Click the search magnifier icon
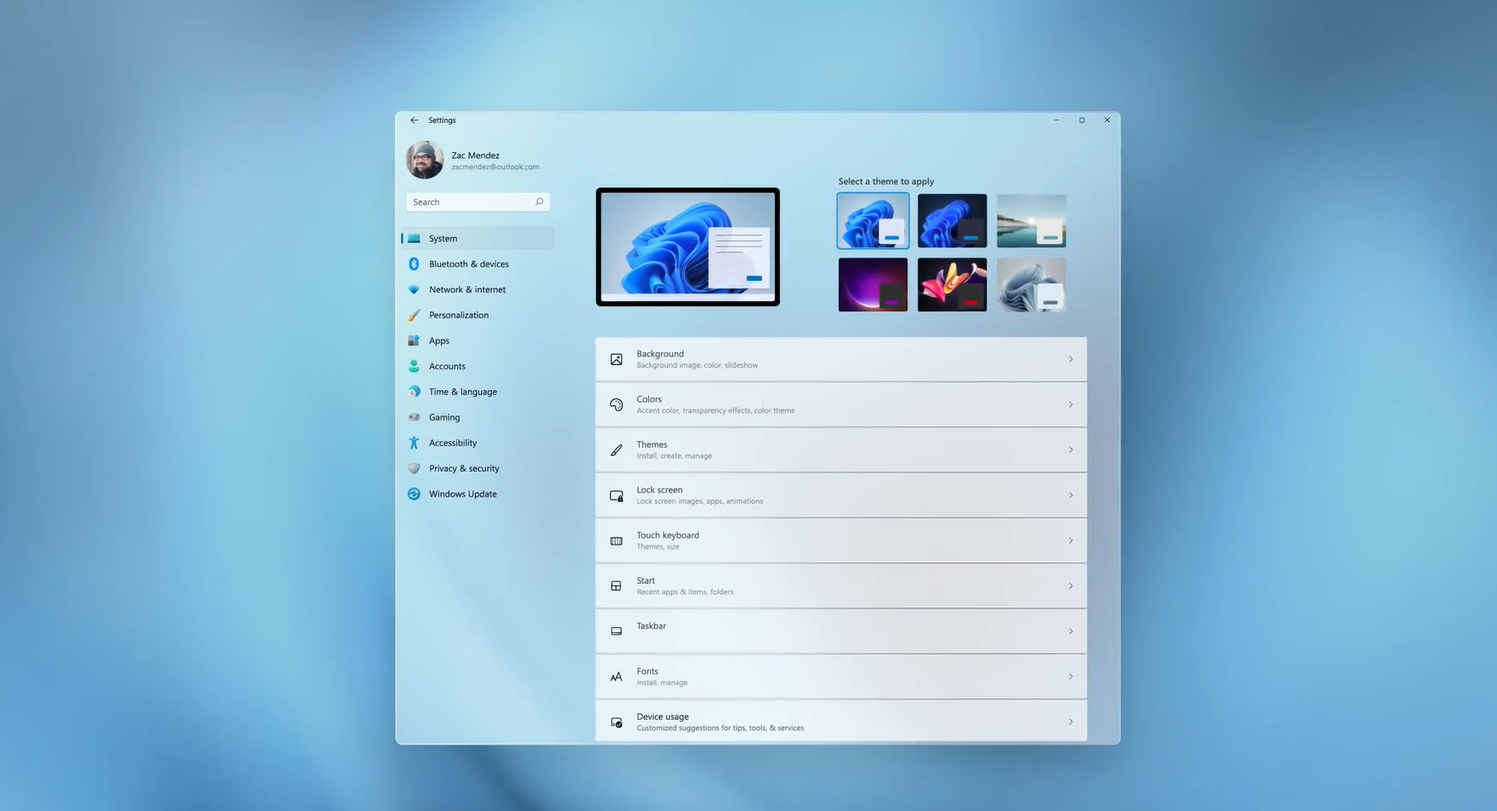The image size is (1497, 811). 539,202
